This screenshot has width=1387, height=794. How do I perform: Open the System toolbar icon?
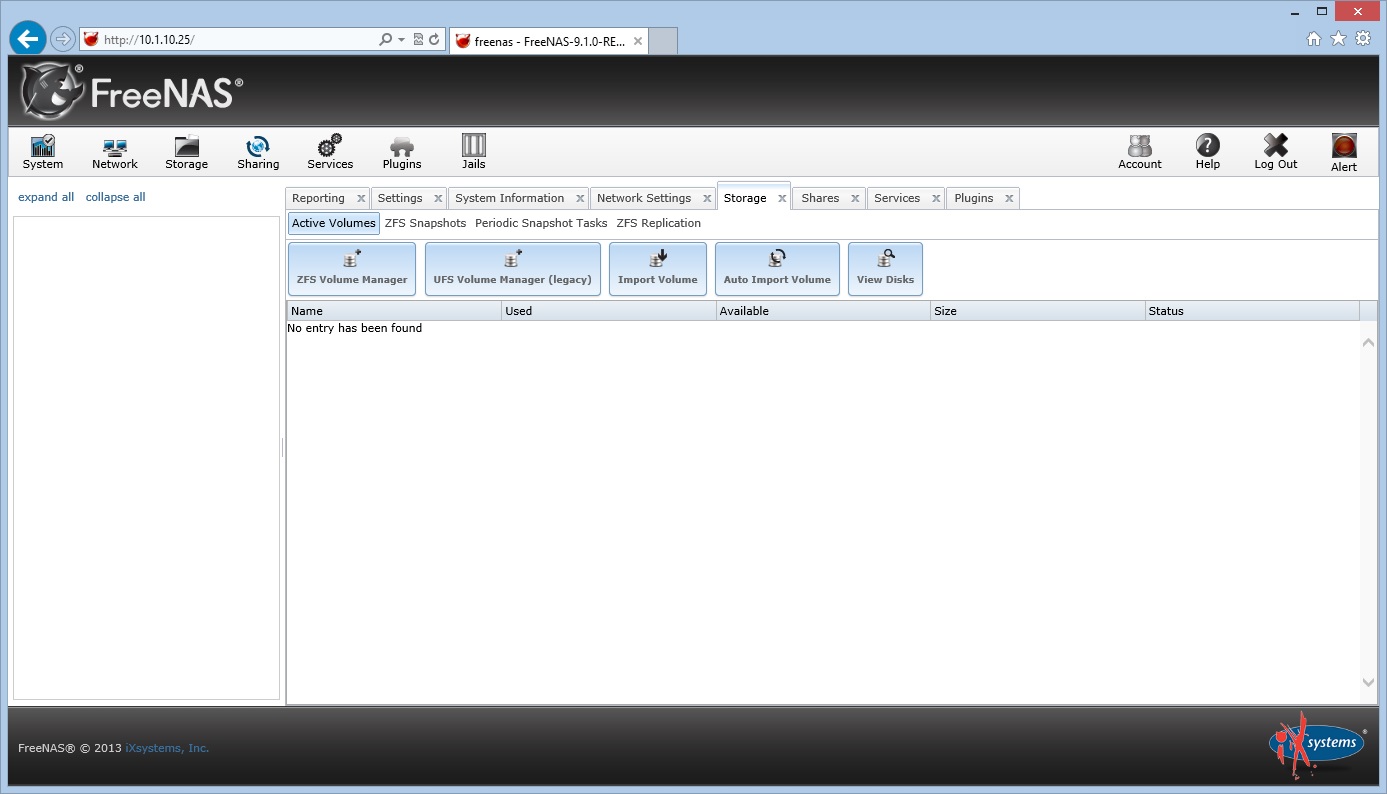point(42,153)
